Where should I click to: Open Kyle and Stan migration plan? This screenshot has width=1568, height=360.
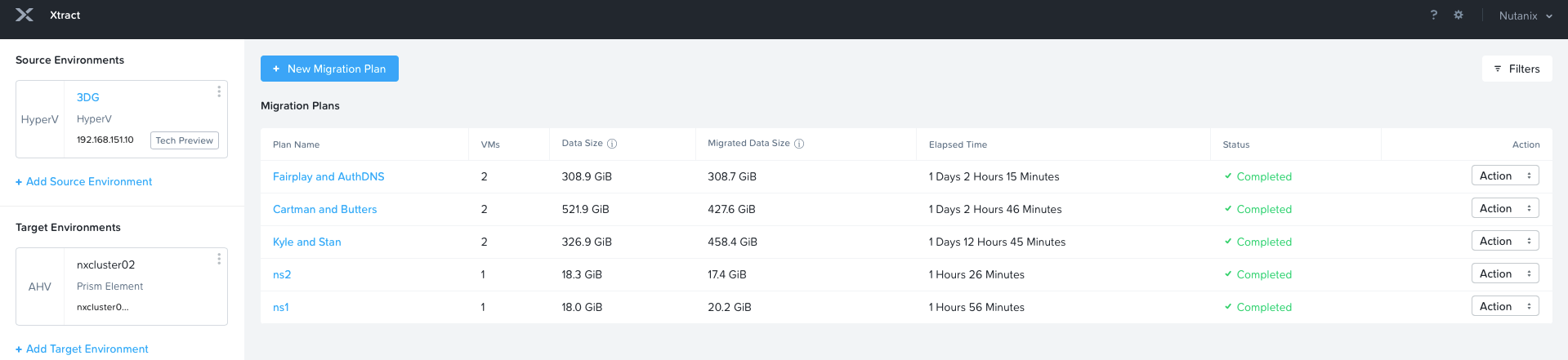click(x=306, y=242)
